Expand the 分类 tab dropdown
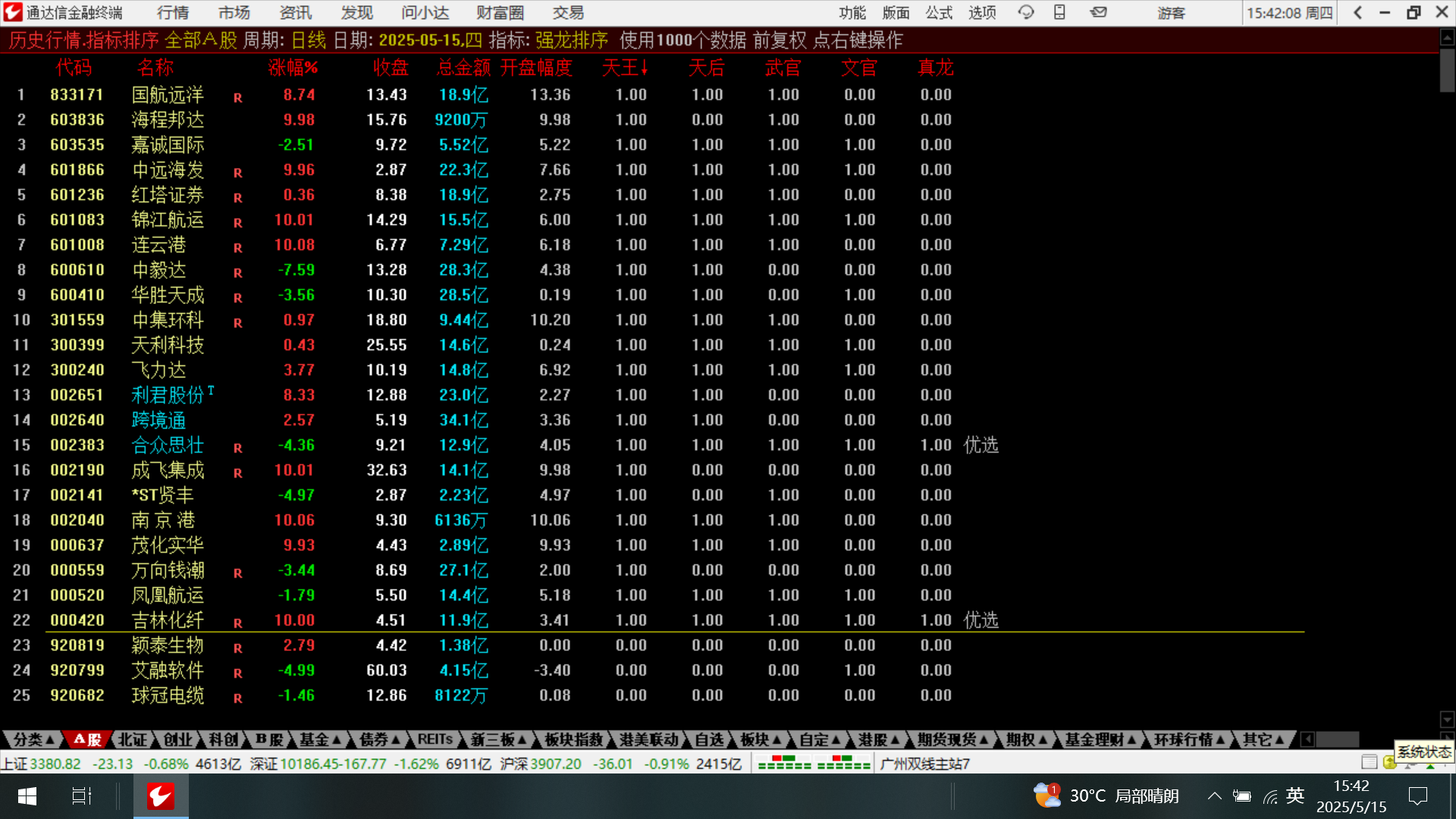The width and height of the screenshot is (1456, 819). point(34,739)
